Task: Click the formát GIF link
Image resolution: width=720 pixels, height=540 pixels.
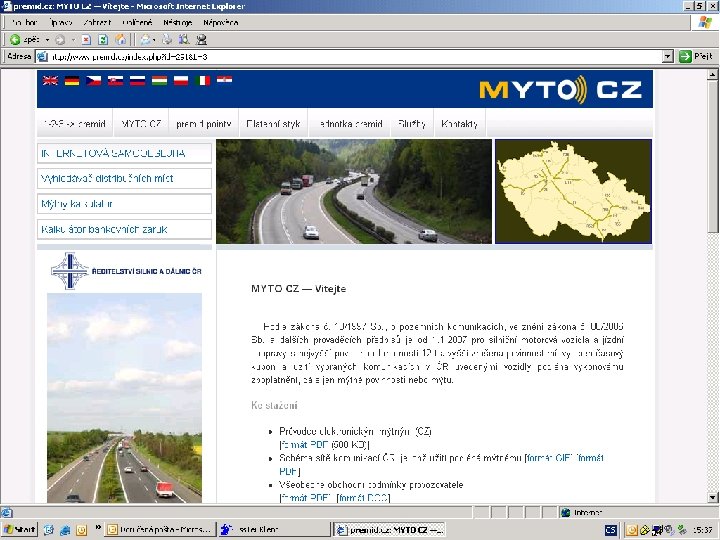Action: tap(549, 458)
